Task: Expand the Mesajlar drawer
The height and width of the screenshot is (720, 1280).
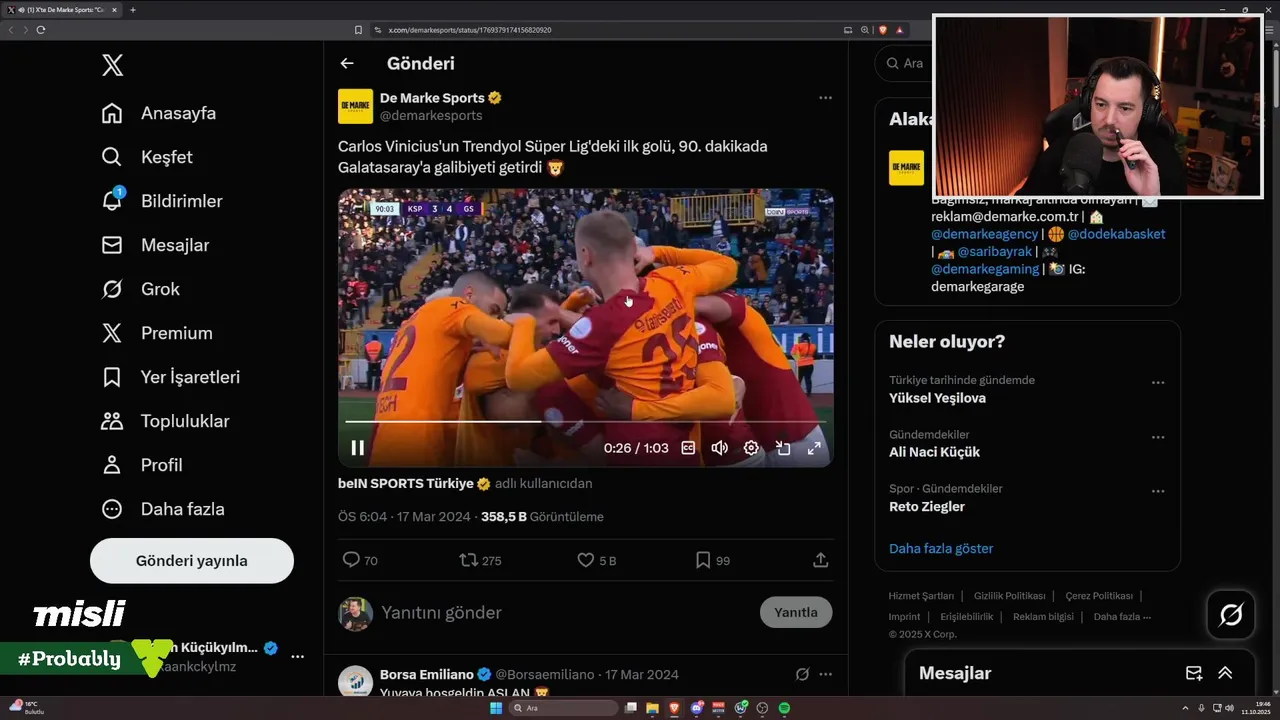Action: (x=1225, y=673)
